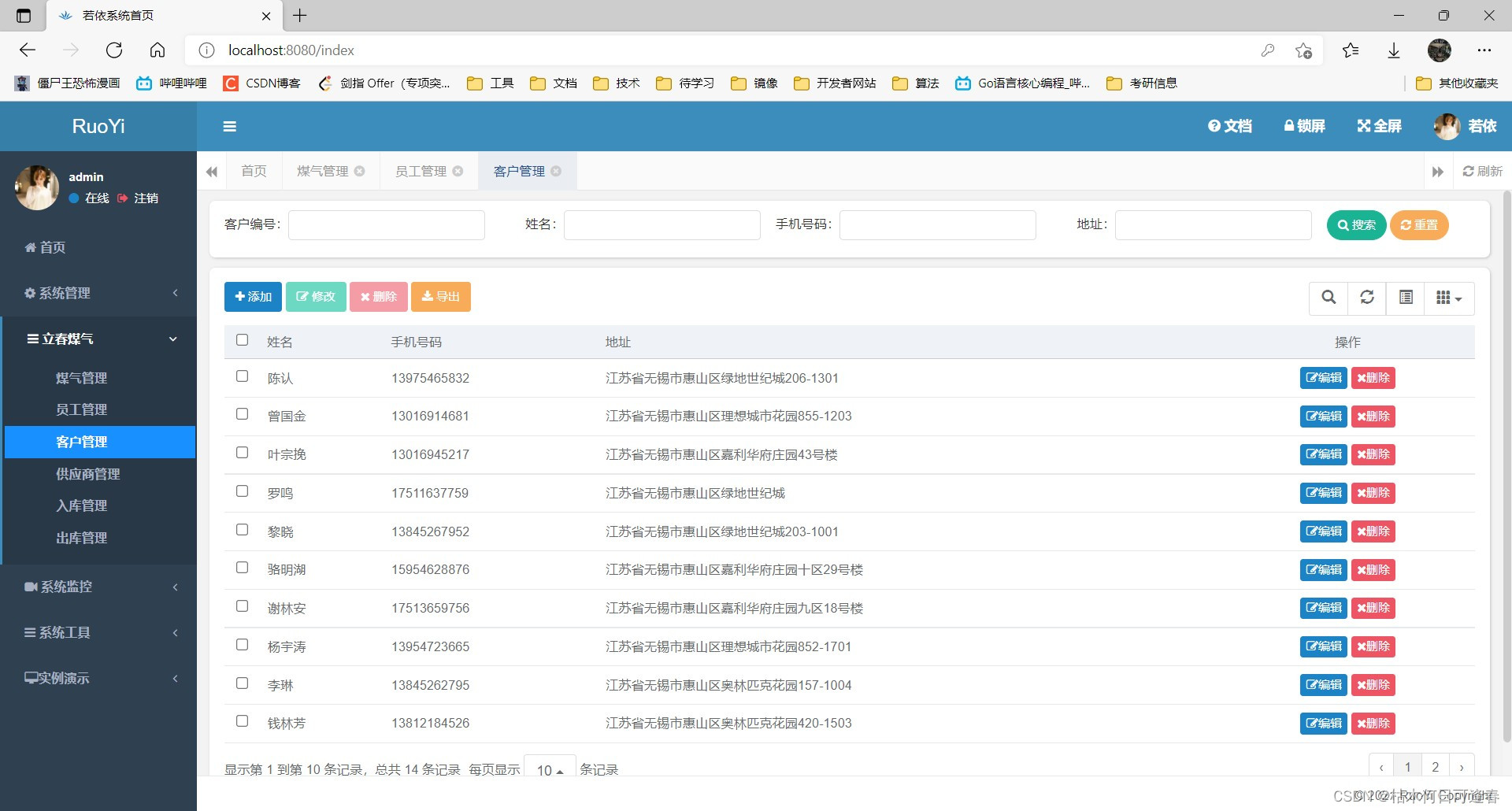Check the row for 叶宗挽
This screenshot has width=1512, height=811.
click(x=242, y=453)
